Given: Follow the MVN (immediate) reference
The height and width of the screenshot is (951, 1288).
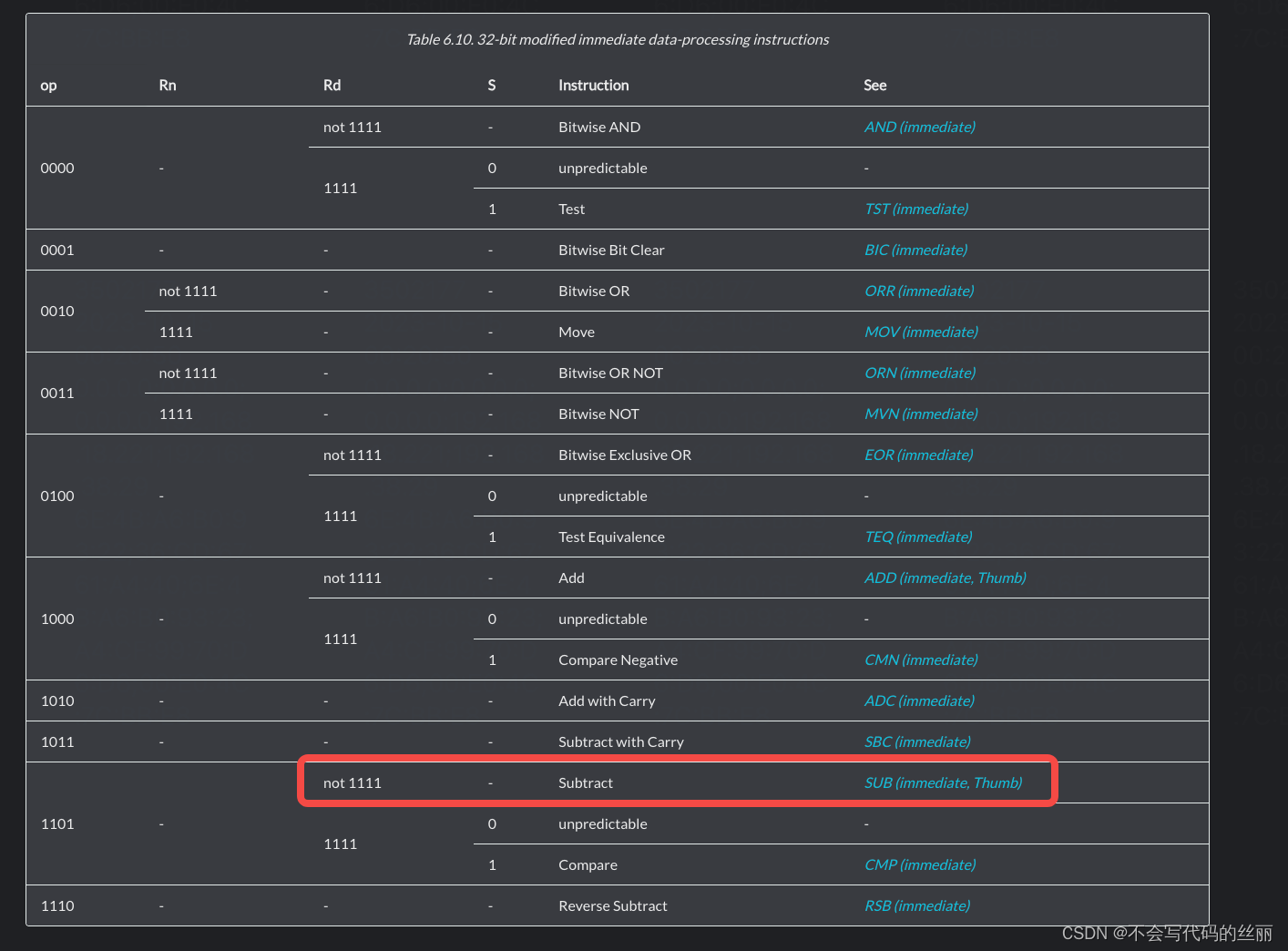Looking at the screenshot, I should point(921,414).
